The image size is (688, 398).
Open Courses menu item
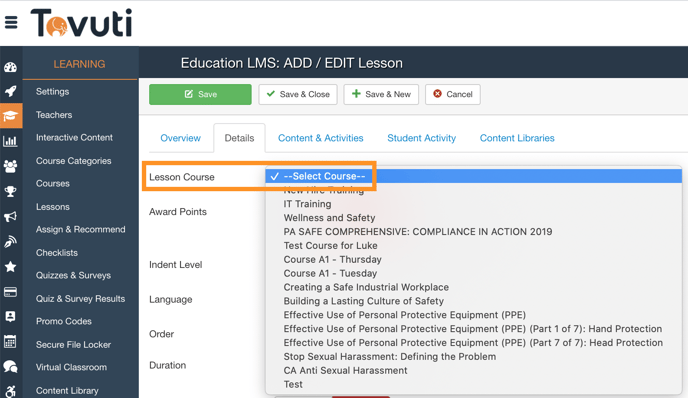click(53, 183)
